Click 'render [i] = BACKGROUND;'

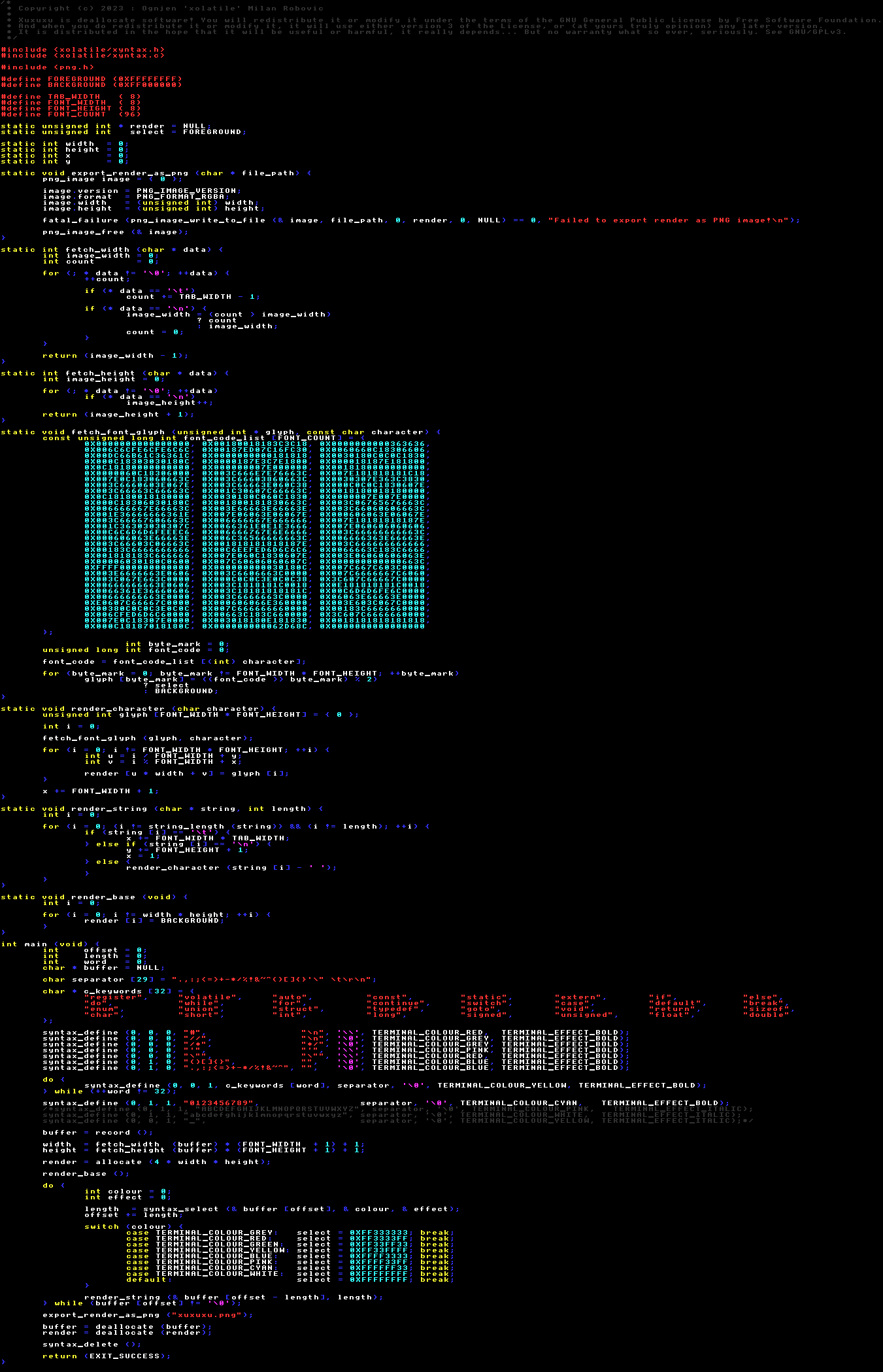[154, 921]
